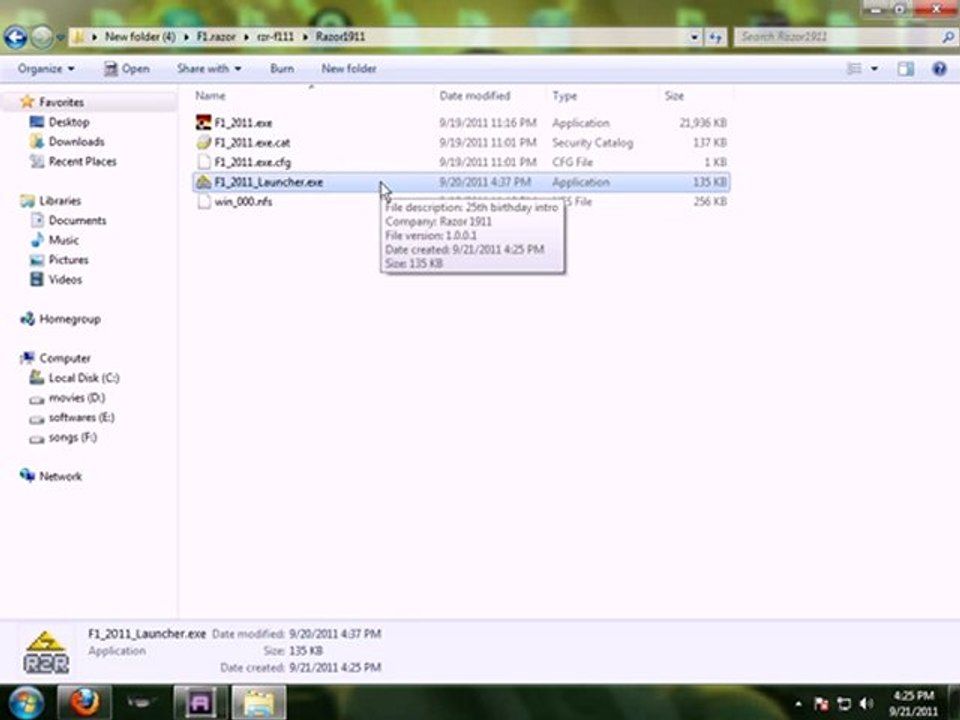Open the Pictures library
This screenshot has width=960, height=720.
[x=68, y=260]
